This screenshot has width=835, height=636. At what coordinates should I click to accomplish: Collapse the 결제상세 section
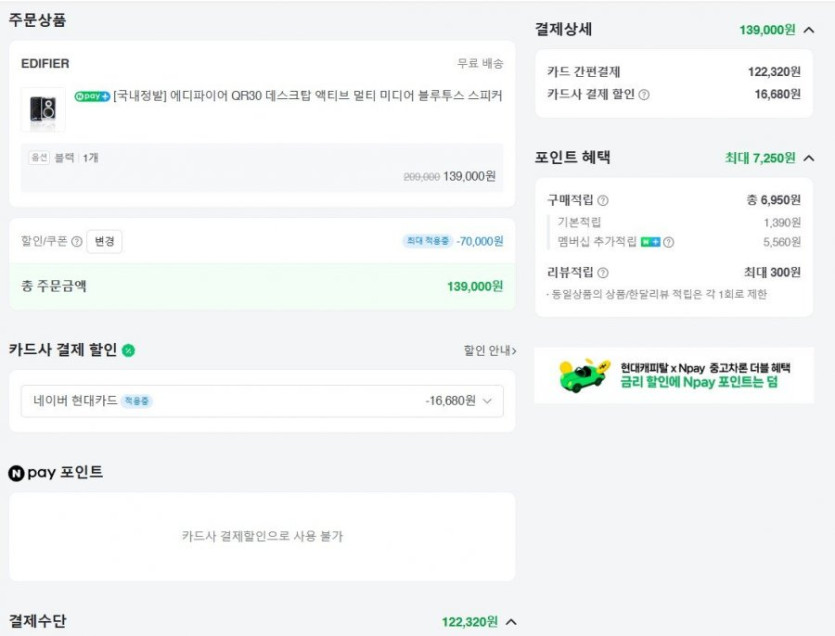tap(809, 30)
